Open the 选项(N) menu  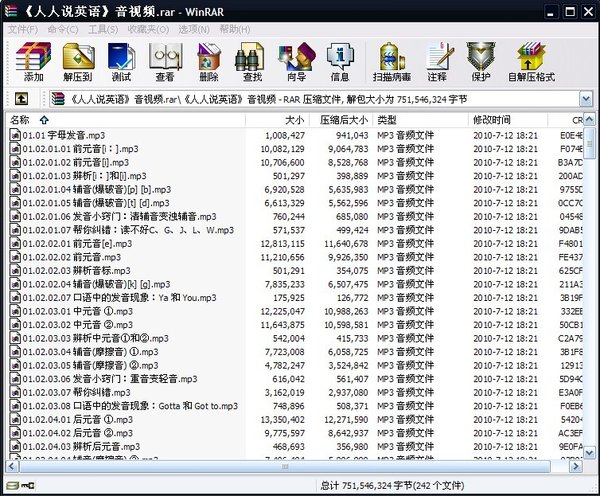(x=194, y=29)
